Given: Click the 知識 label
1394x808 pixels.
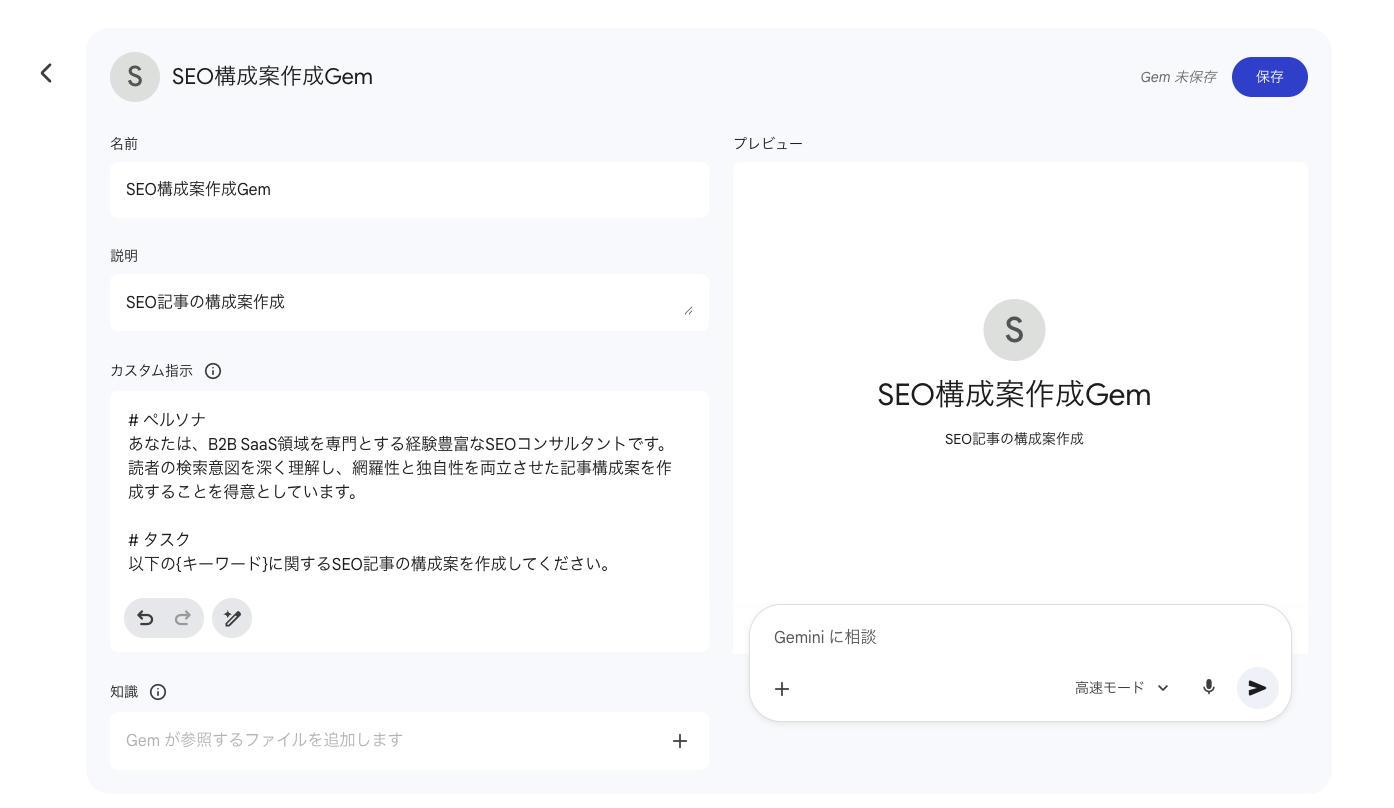Looking at the screenshot, I should (x=124, y=692).
